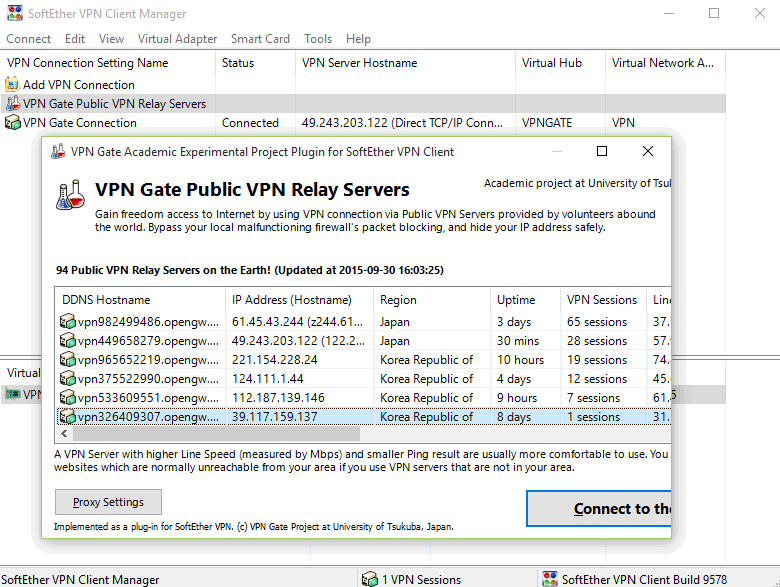
Task: Click the 65 sessions cell
Action: 597,322
